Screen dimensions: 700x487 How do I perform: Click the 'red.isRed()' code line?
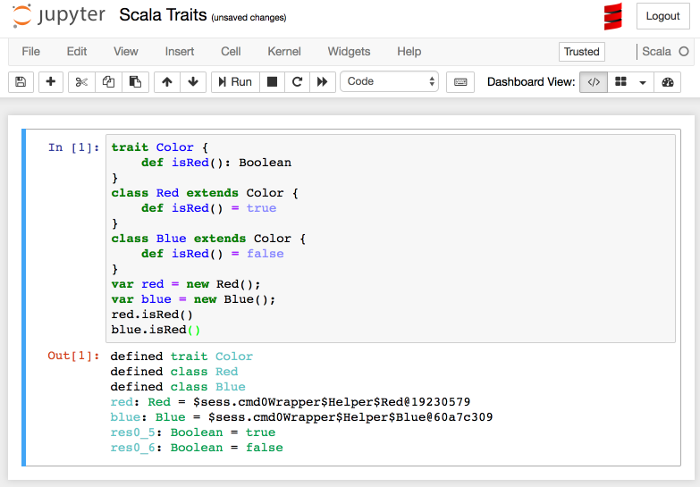152,314
